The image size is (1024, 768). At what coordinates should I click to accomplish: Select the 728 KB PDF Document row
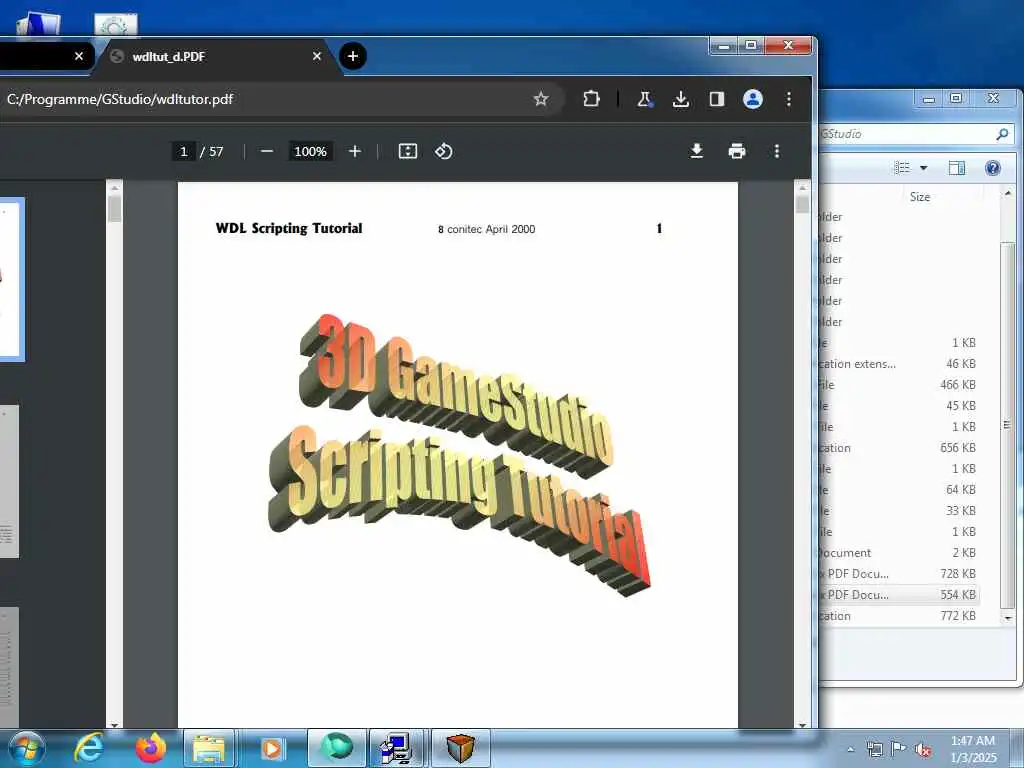[x=899, y=573]
